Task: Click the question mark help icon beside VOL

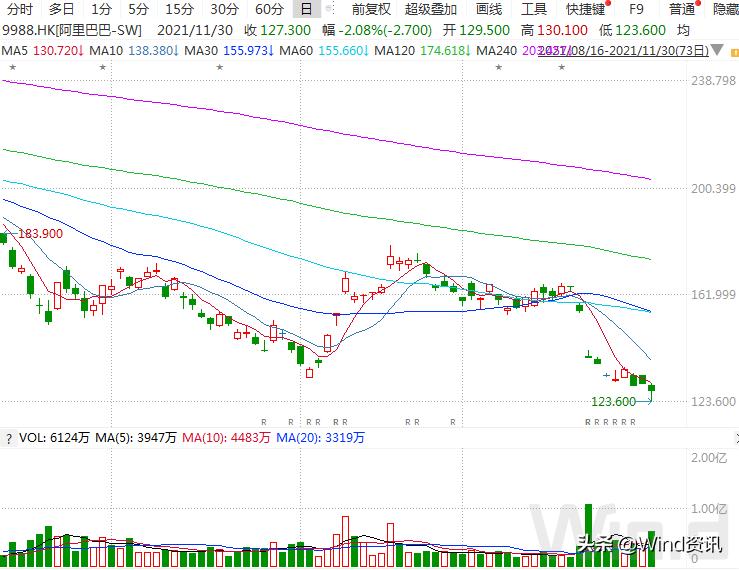Action: pos(8,439)
